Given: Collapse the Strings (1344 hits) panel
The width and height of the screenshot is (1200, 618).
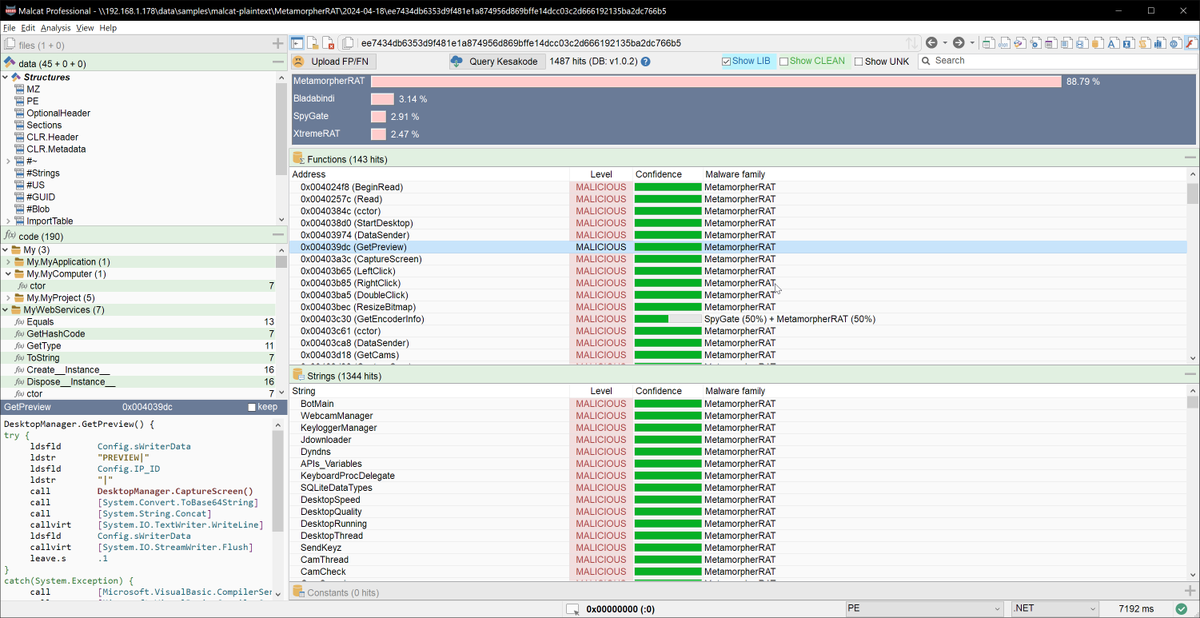Looking at the screenshot, I should (x=1190, y=375).
